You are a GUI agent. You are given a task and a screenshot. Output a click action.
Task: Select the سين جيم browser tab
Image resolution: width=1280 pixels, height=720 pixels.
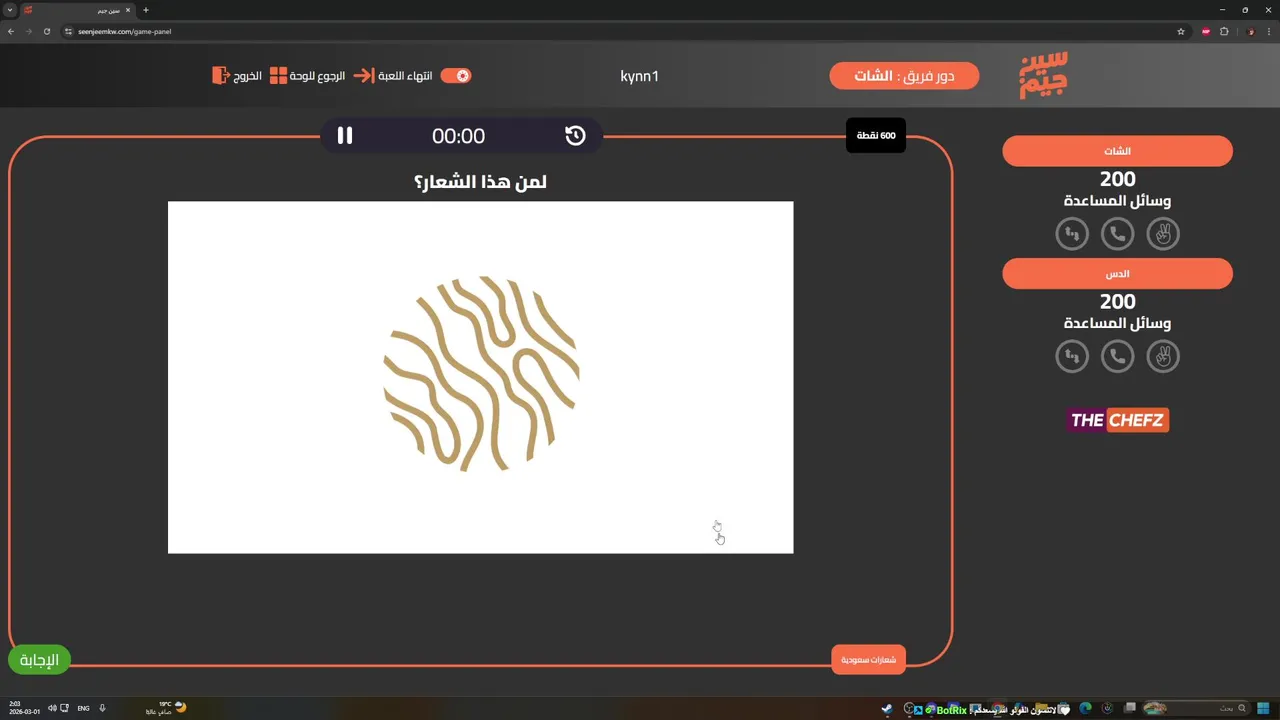click(x=78, y=10)
